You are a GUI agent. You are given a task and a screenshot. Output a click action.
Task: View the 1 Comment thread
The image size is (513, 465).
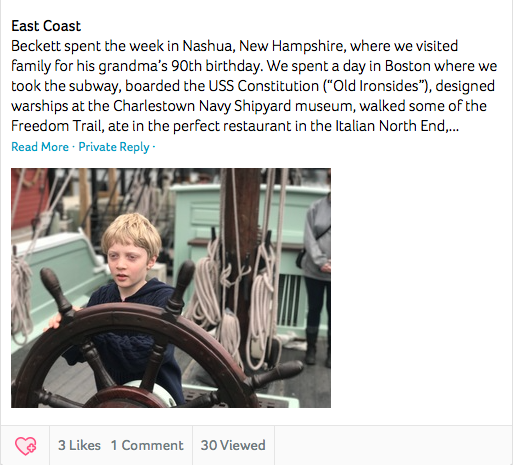147,445
